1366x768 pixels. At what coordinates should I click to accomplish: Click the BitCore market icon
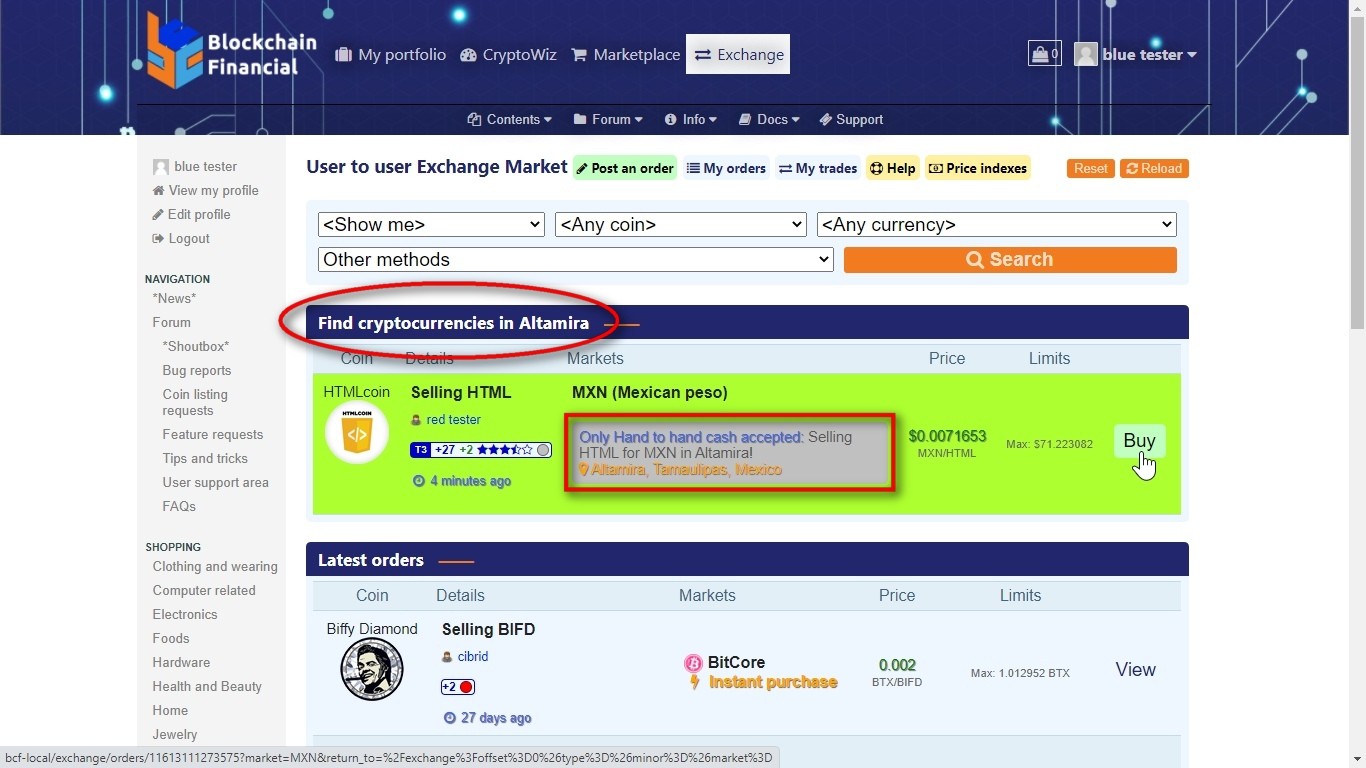(693, 663)
